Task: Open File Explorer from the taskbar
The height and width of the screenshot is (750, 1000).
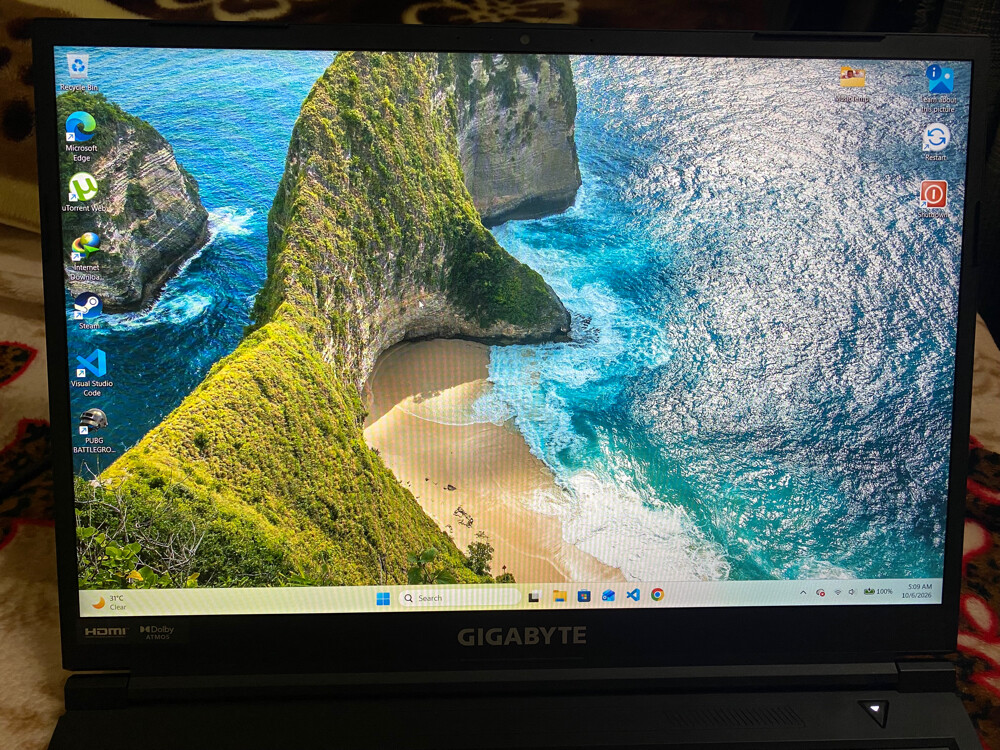Action: pyautogui.click(x=559, y=596)
